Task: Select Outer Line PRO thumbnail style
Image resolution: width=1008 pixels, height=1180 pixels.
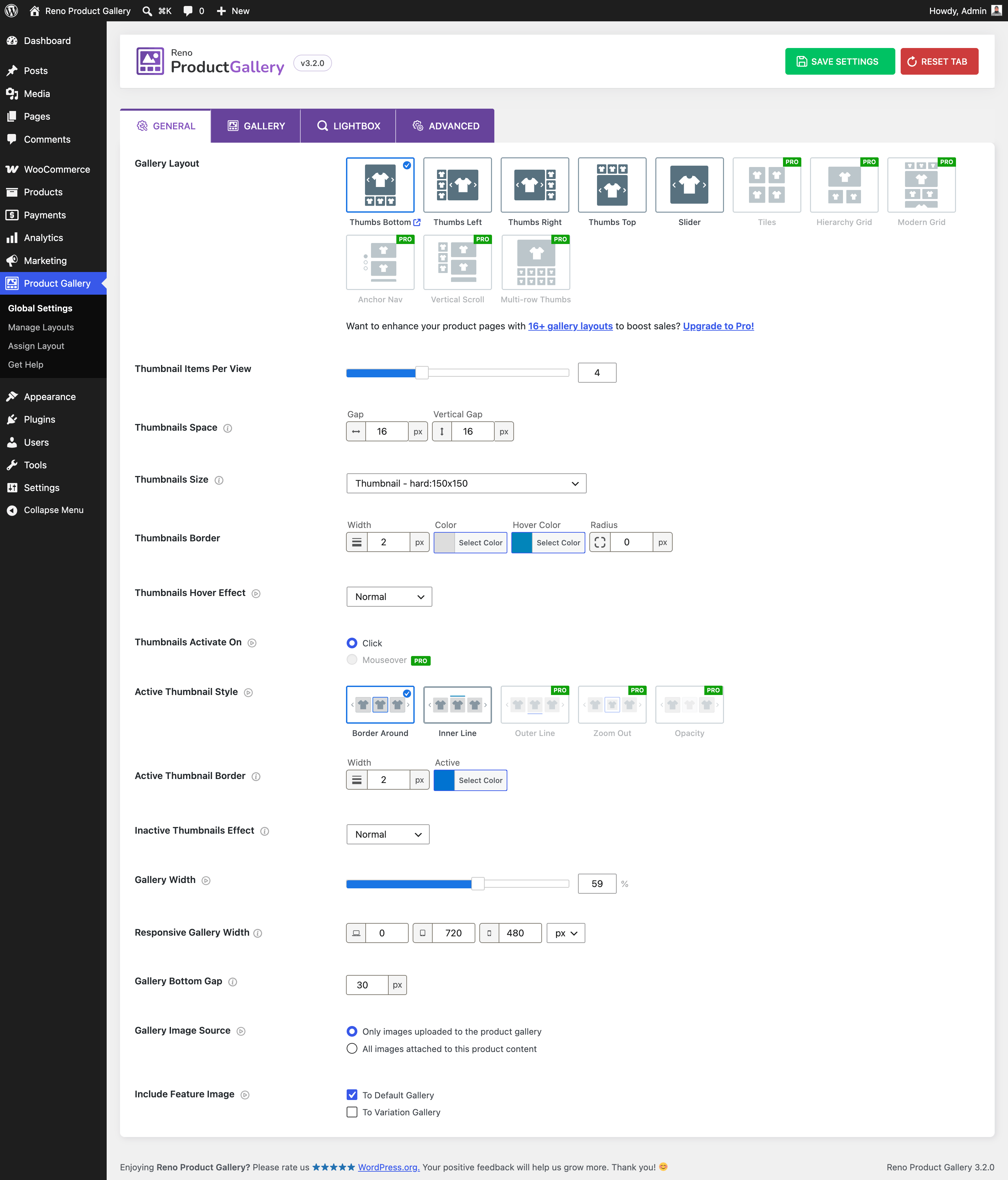Action: click(535, 704)
